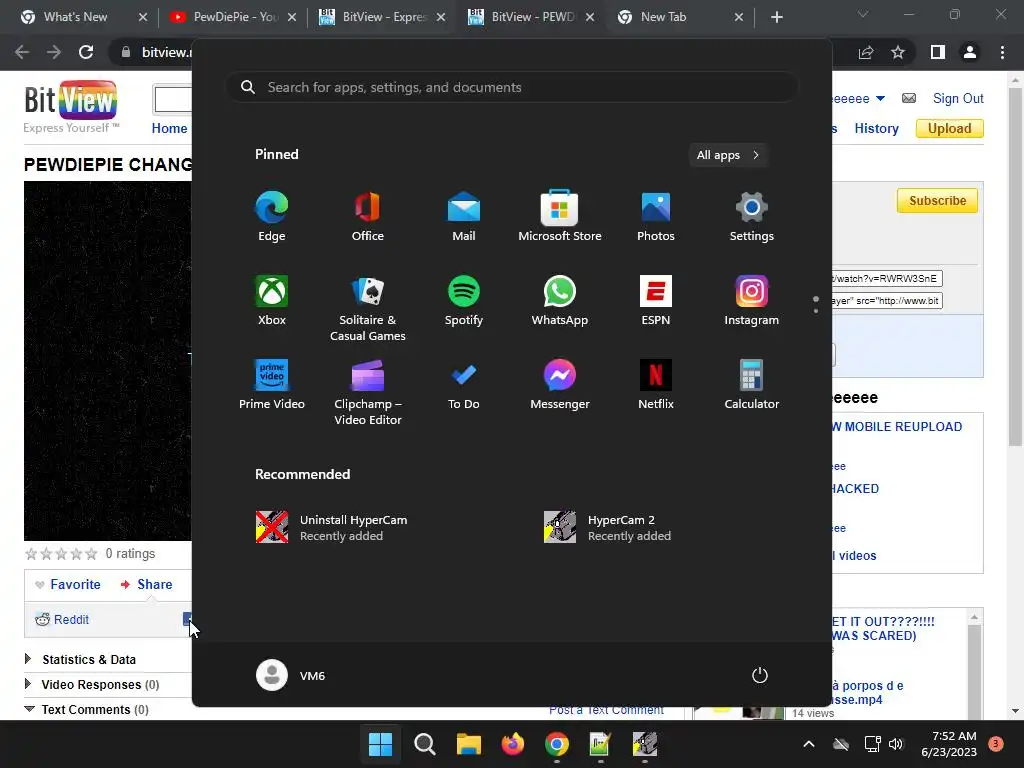Open Edge from pinned apps
Screen dimensions: 1024x768
click(272, 216)
